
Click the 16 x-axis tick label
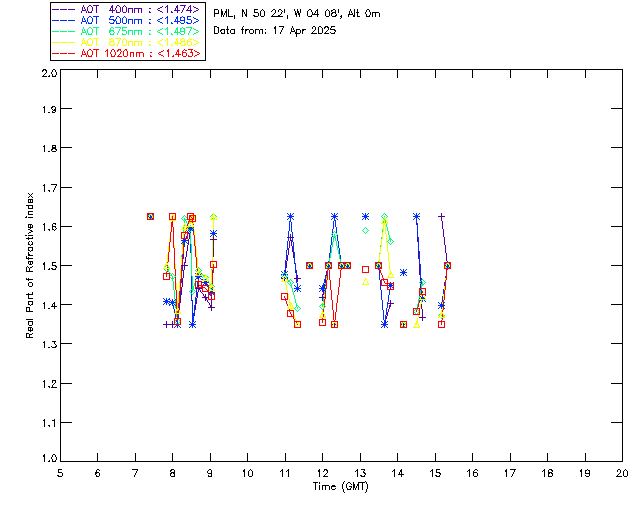(473, 473)
